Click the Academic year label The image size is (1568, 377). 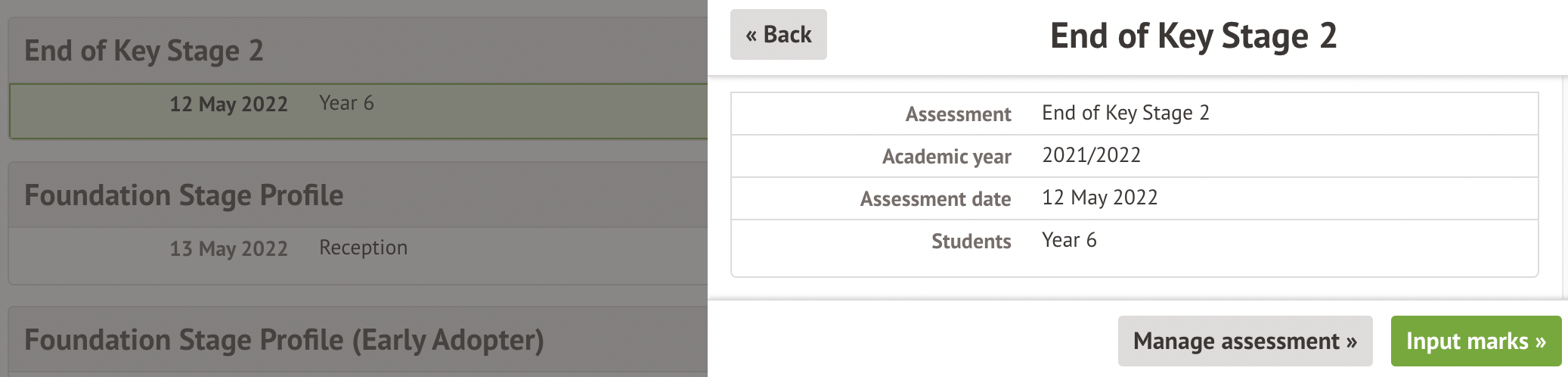[946, 157]
